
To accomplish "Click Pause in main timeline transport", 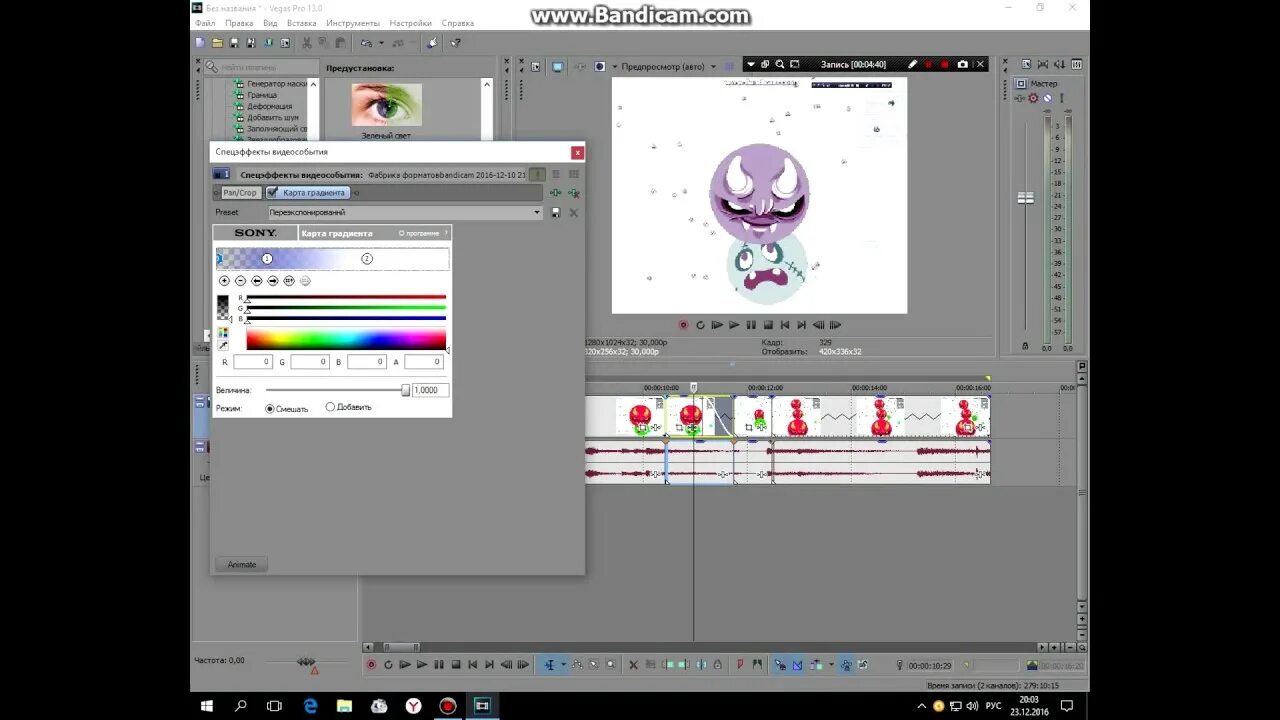I will 439,664.
